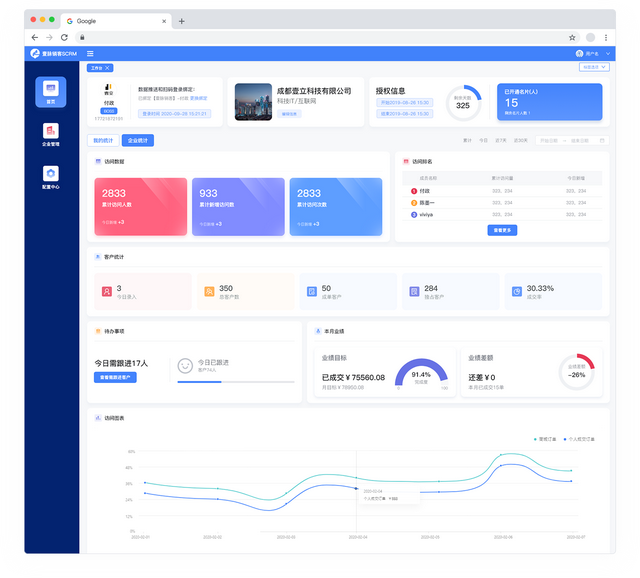Click the 访问排名 section icon

(x=406, y=161)
